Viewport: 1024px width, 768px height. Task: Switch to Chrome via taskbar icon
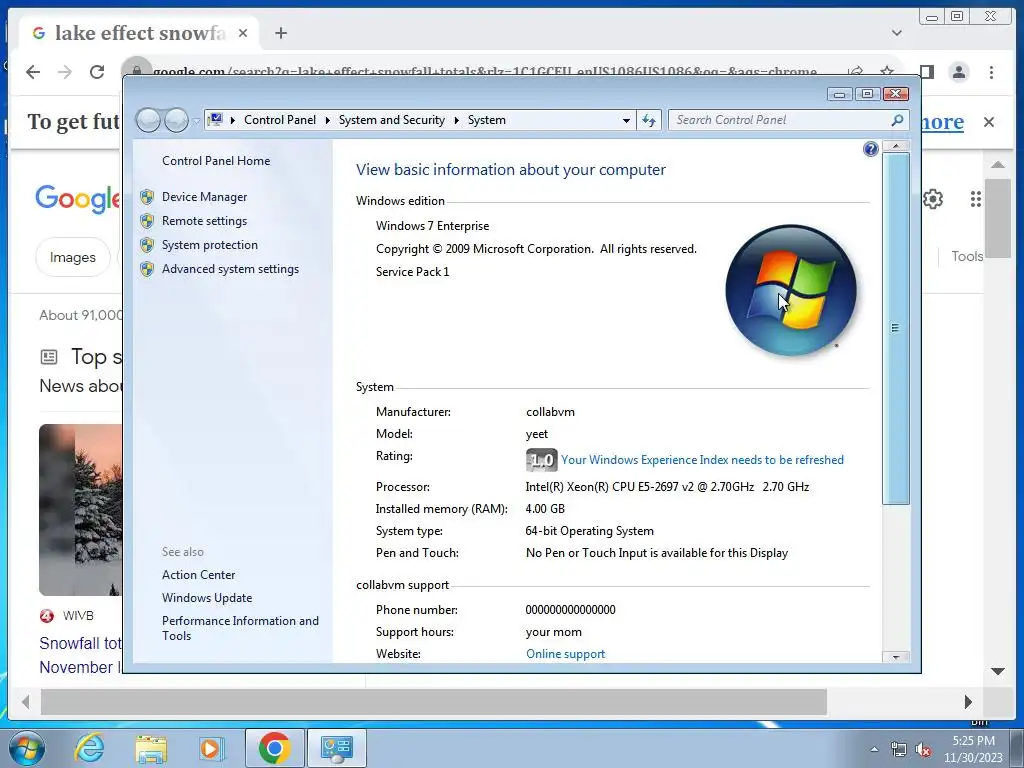click(274, 748)
